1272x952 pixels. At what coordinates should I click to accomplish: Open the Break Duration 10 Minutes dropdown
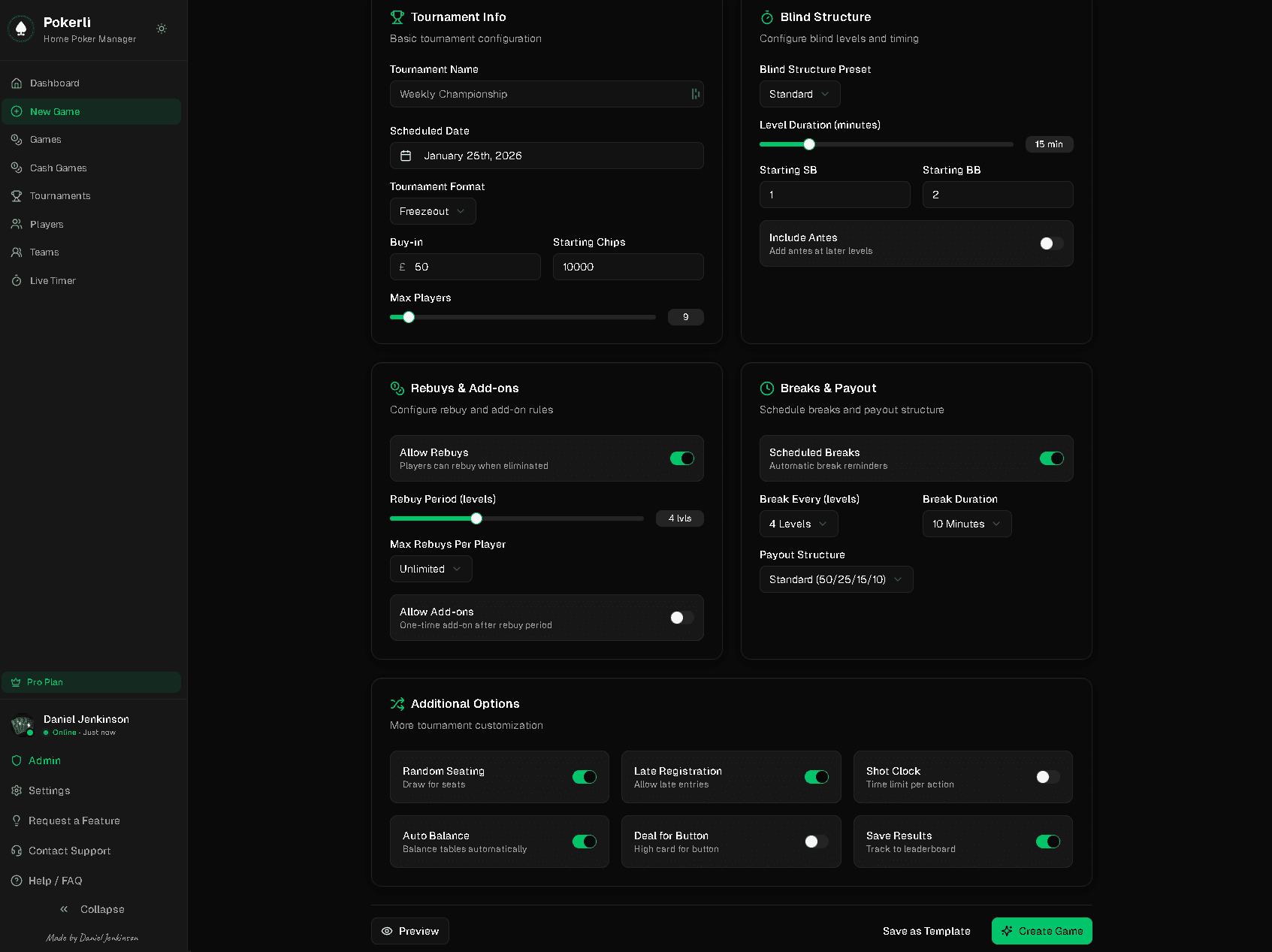pos(967,524)
